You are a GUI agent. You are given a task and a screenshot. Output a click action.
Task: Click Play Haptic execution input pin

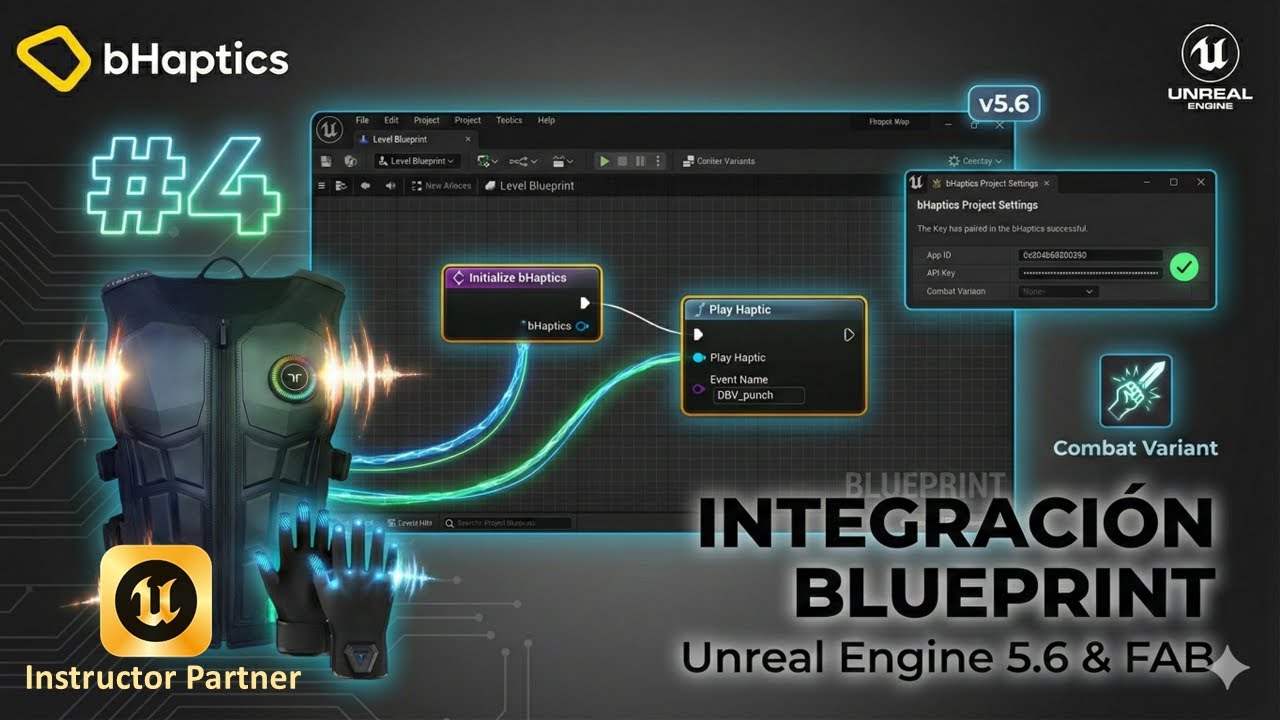698,335
